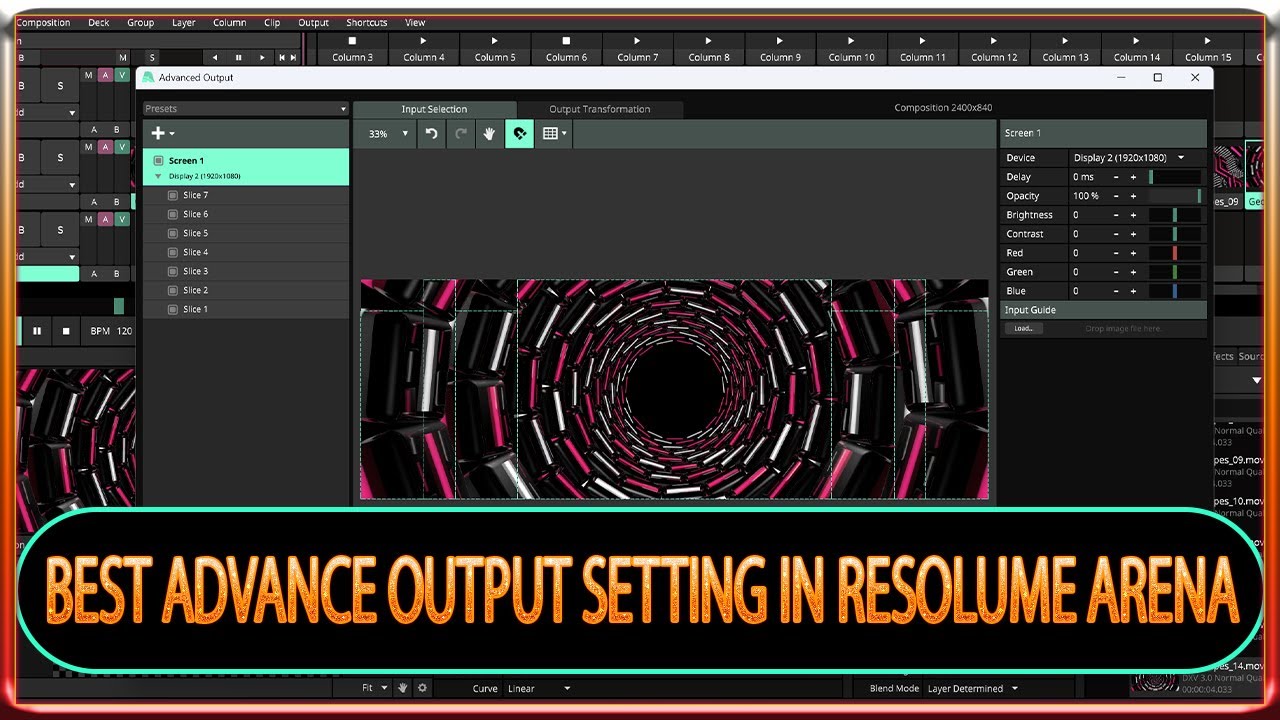Click the plus stepper for Brightness
Viewport: 1280px width, 720px height.
[x=1133, y=215]
